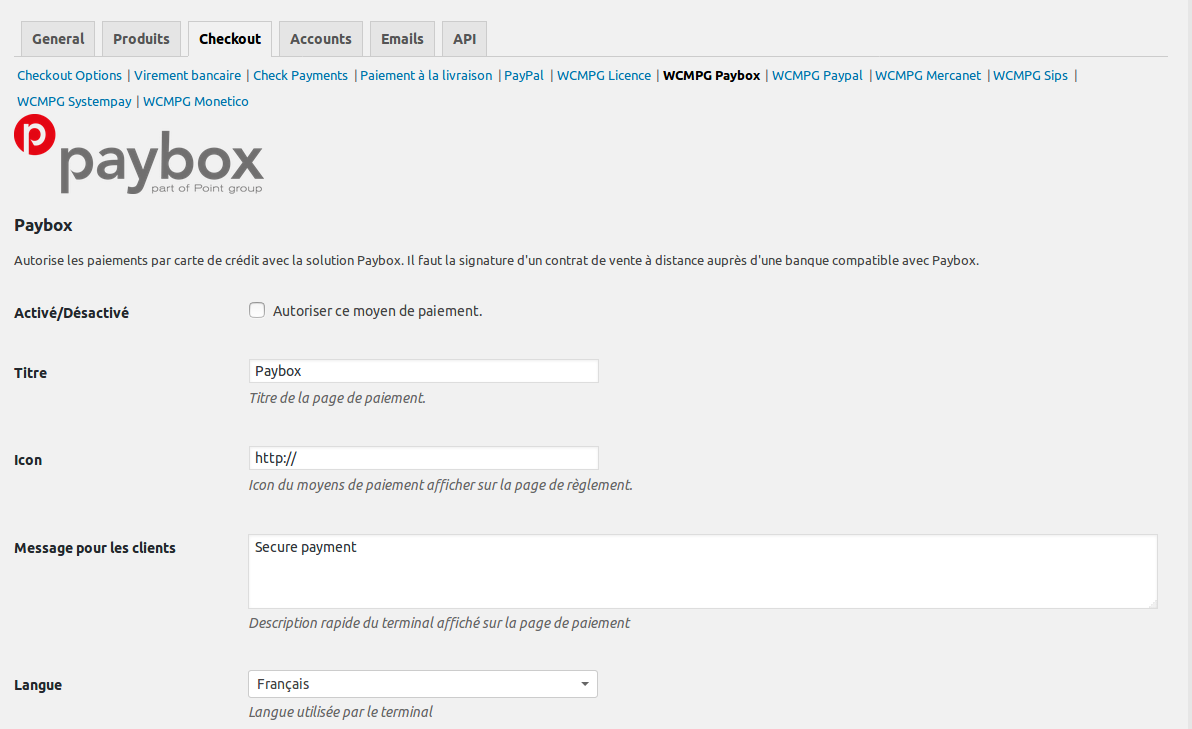Switch to the Produits tab
Image resolution: width=1192 pixels, height=729 pixels.
[x=141, y=39]
